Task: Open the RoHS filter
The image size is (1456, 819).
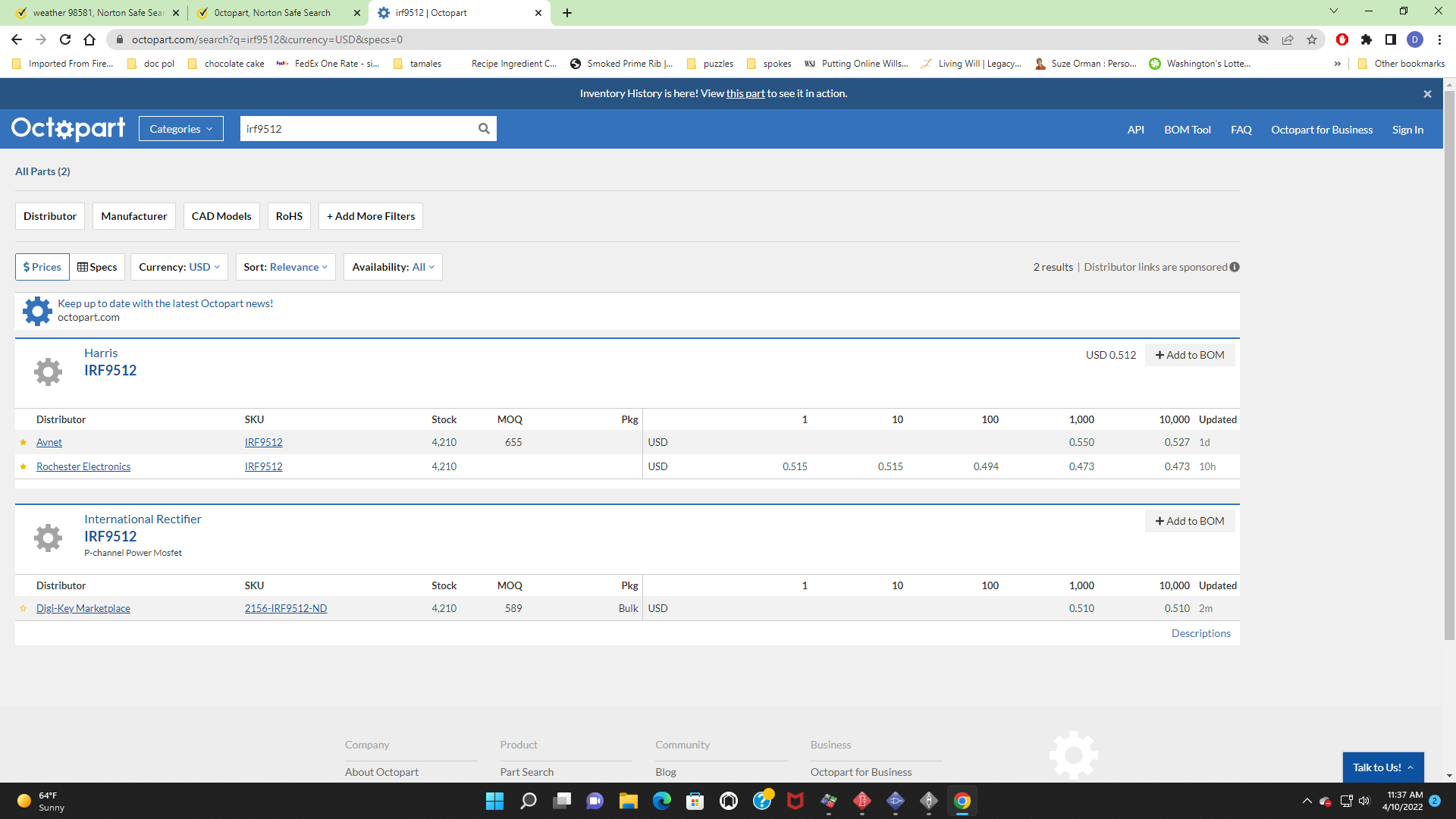Action: point(289,216)
